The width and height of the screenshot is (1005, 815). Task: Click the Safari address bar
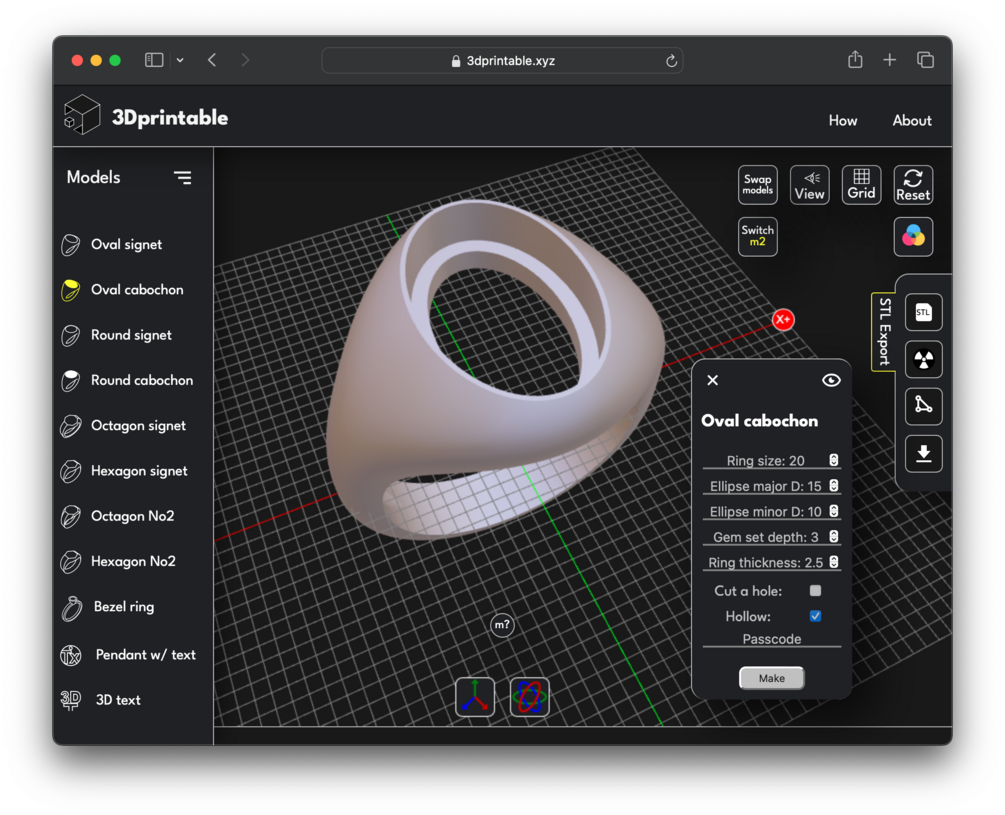point(502,61)
